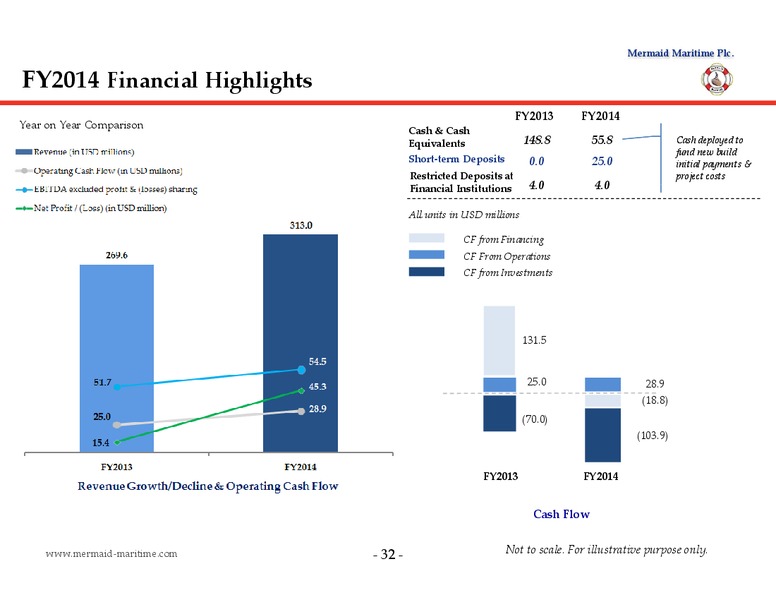This screenshot has width=776, height=600.
Task: Select the Year on Year Comparison heading
Action: [81, 125]
